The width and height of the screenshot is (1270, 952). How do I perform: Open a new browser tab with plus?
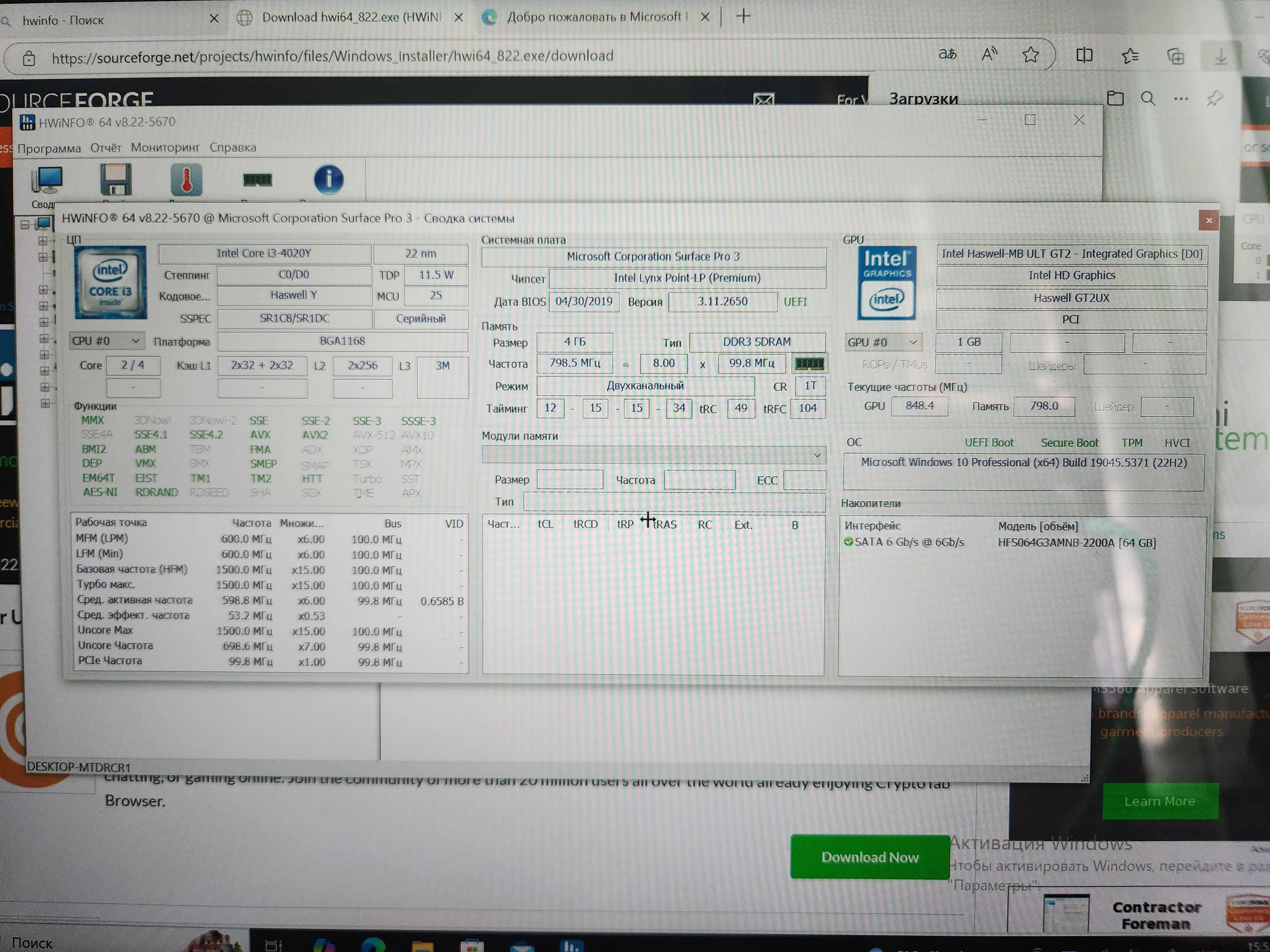click(x=743, y=16)
